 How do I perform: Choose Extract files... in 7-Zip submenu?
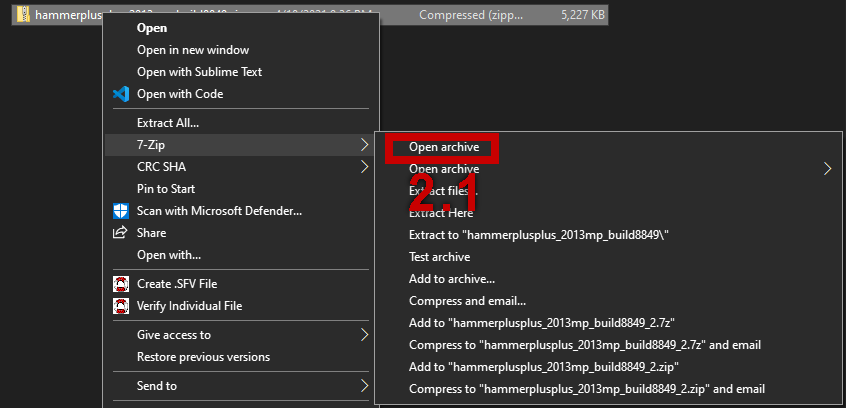tap(444, 191)
